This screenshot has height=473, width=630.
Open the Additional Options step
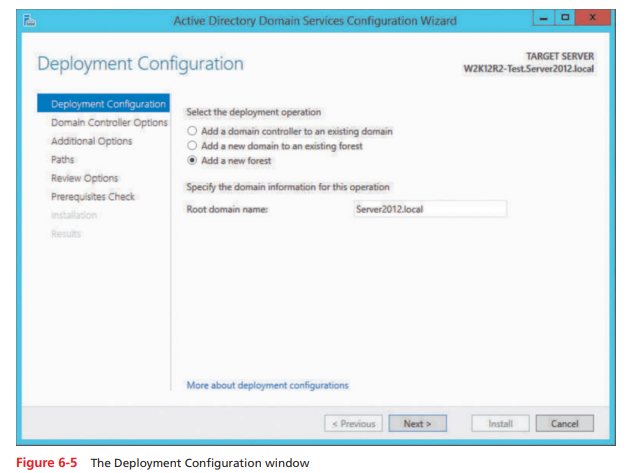tap(92, 141)
